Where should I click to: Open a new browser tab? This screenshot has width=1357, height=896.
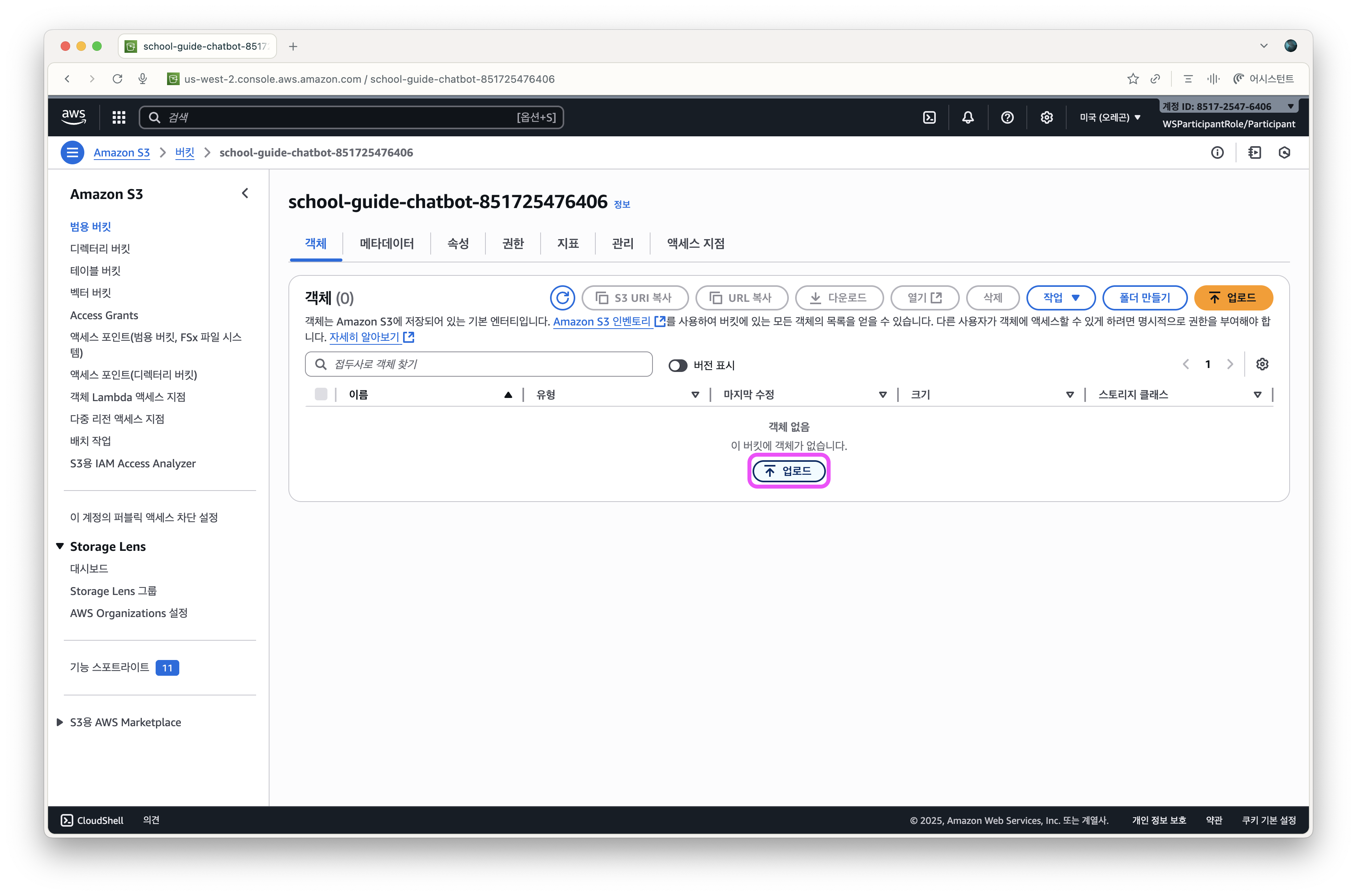pos(293,46)
